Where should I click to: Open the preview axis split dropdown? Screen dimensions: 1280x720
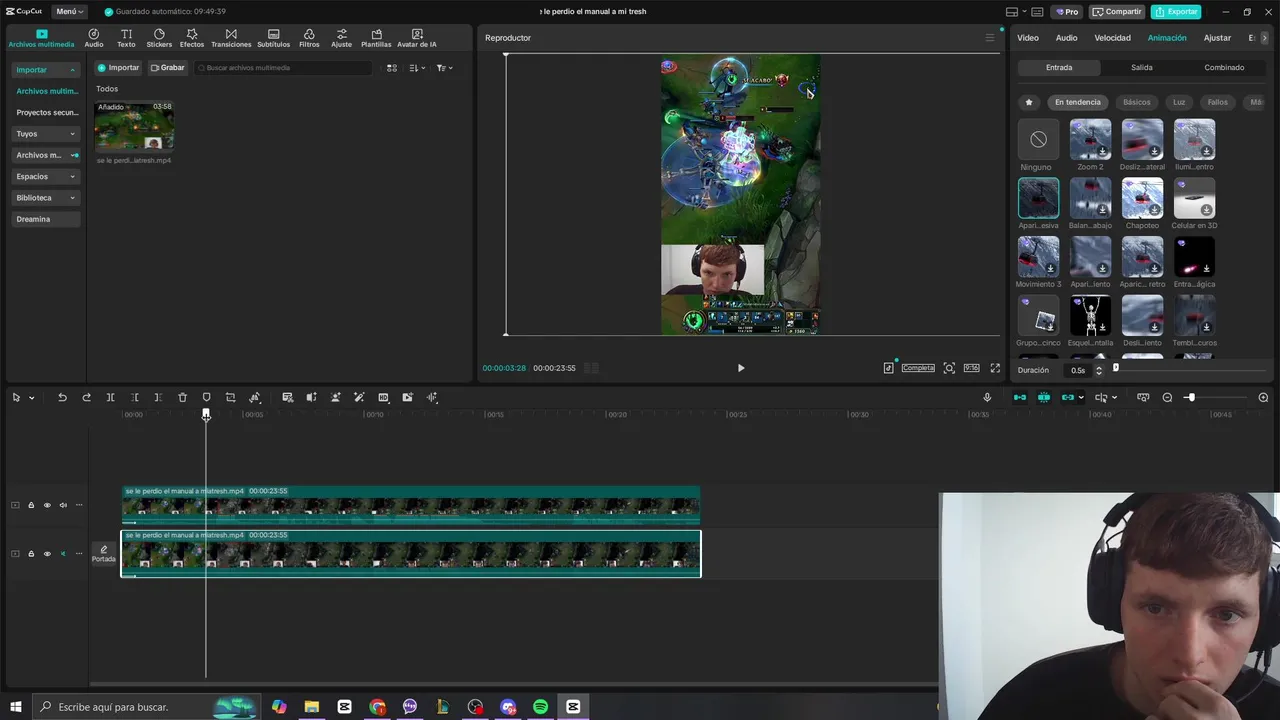[1104, 397]
